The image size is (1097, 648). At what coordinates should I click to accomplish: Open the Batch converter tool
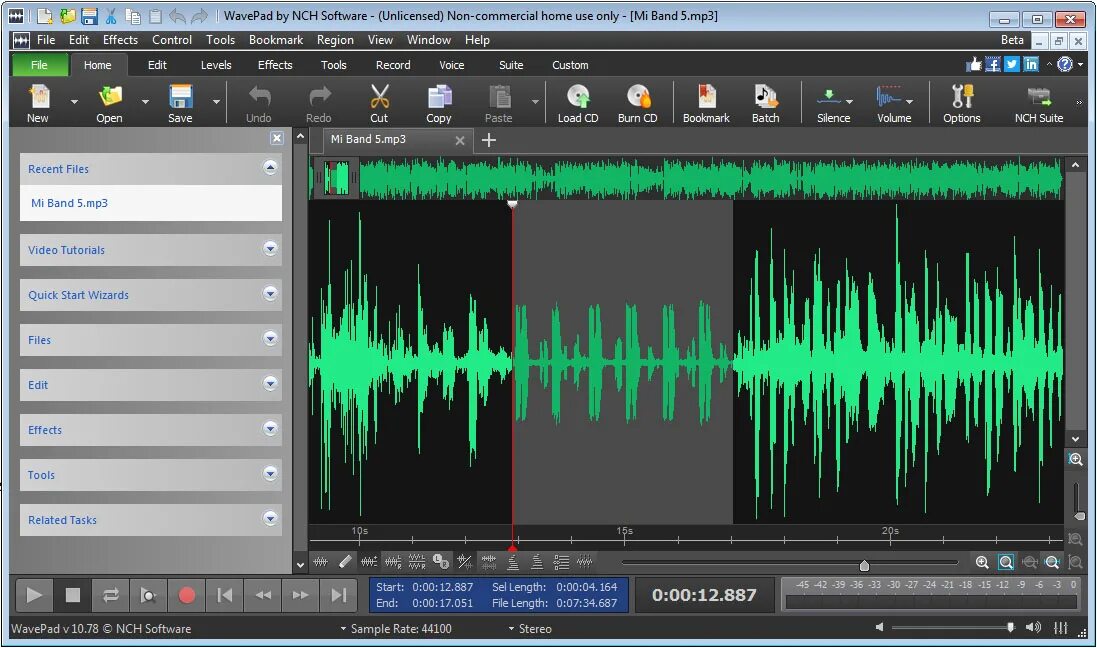pyautogui.click(x=765, y=103)
